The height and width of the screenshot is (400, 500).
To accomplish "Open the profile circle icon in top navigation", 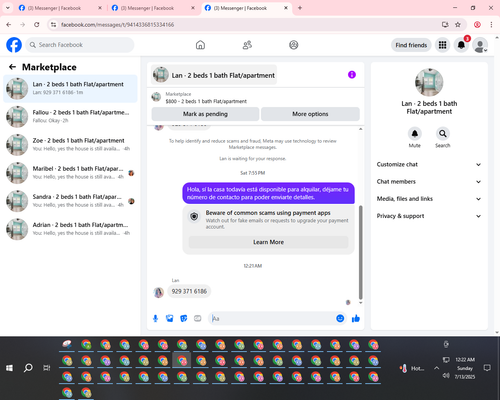I will coord(294,45).
